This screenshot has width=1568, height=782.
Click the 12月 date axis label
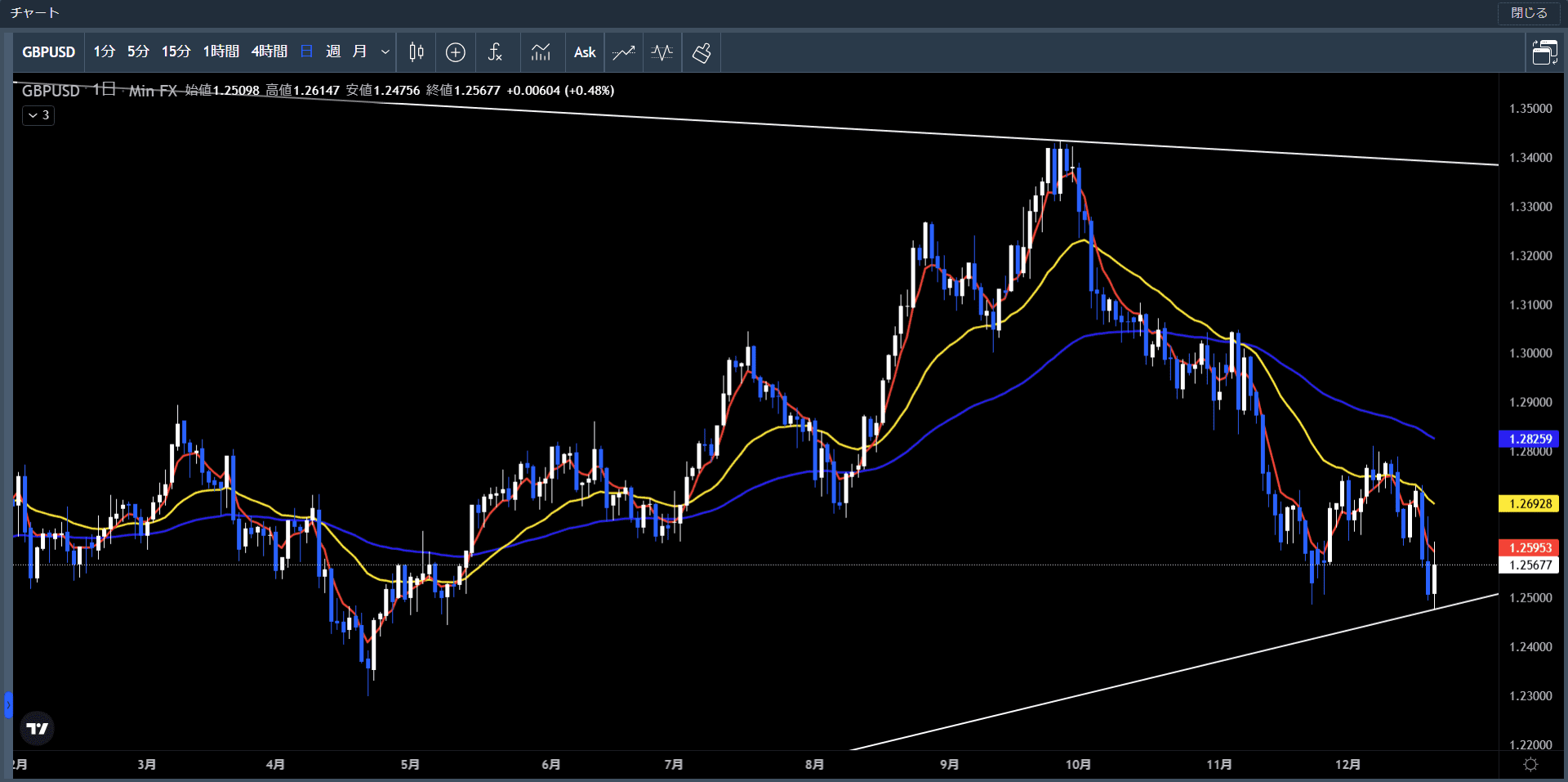1347,765
